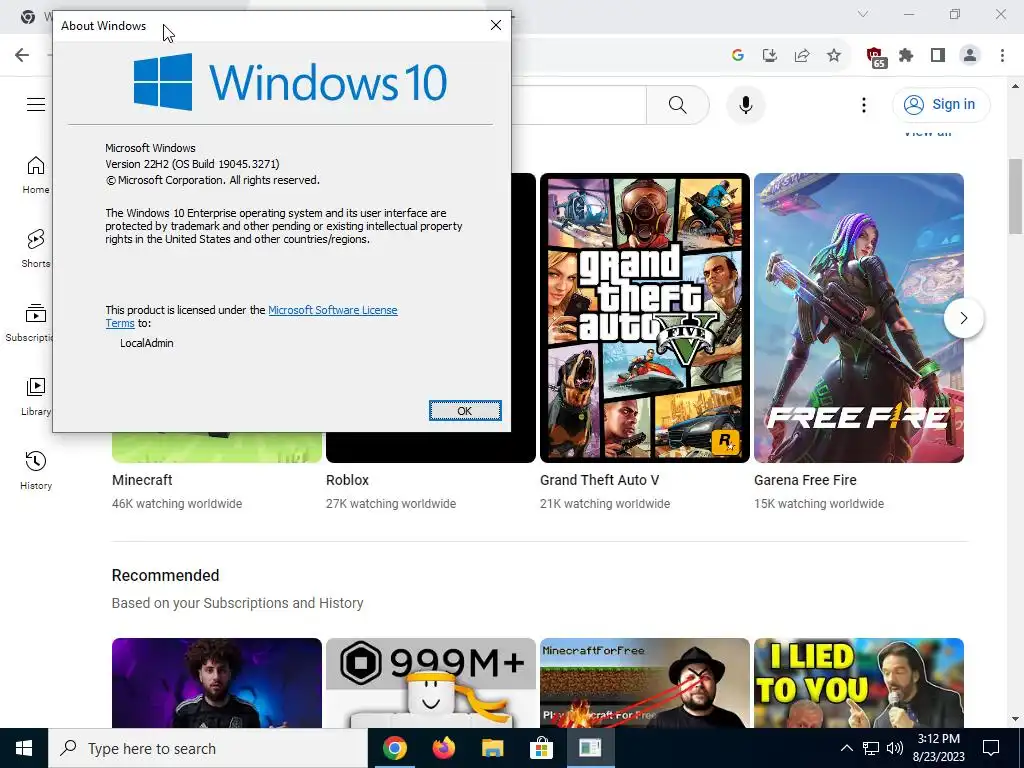Viewport: 1024px width, 768px height.
Task: Click Roblox game title
Action: [347, 480]
